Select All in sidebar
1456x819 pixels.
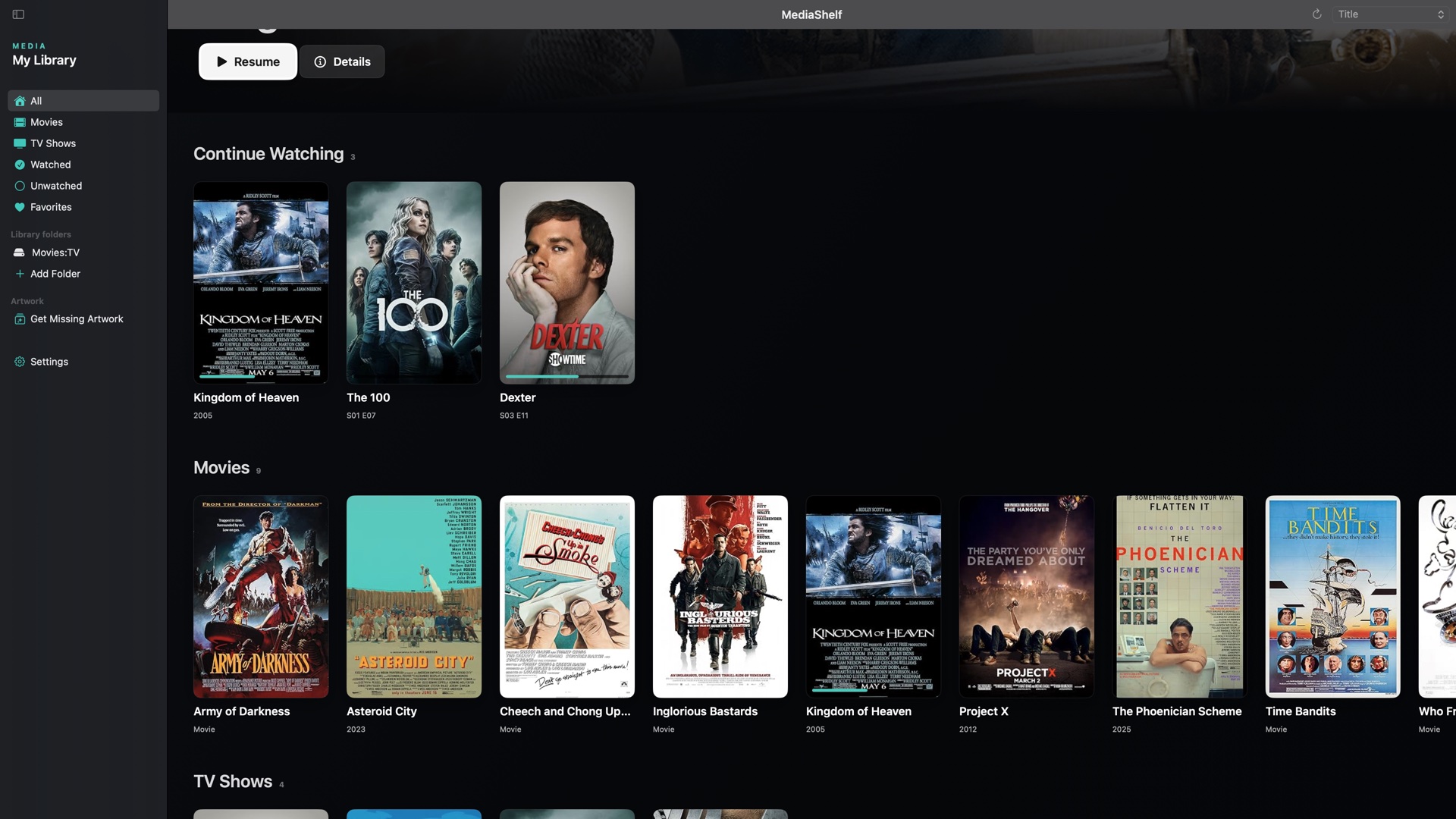tap(83, 101)
